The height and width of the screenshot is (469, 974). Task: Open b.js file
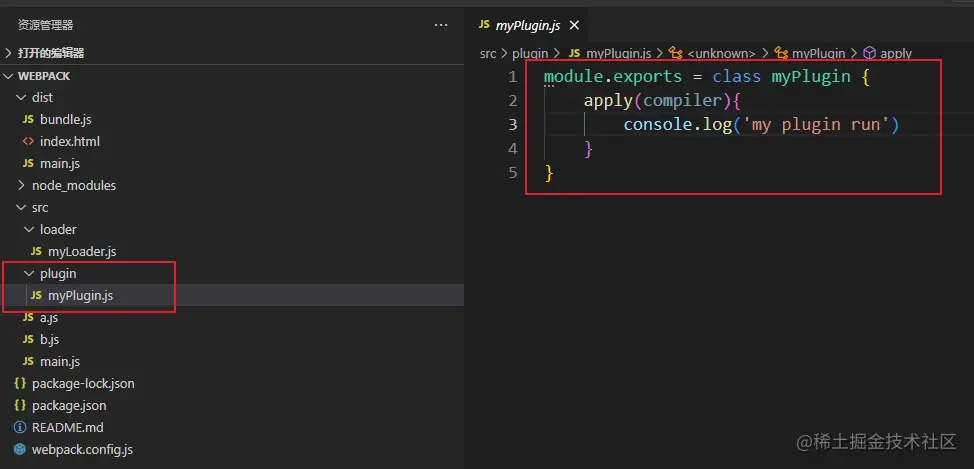pos(232,340)
